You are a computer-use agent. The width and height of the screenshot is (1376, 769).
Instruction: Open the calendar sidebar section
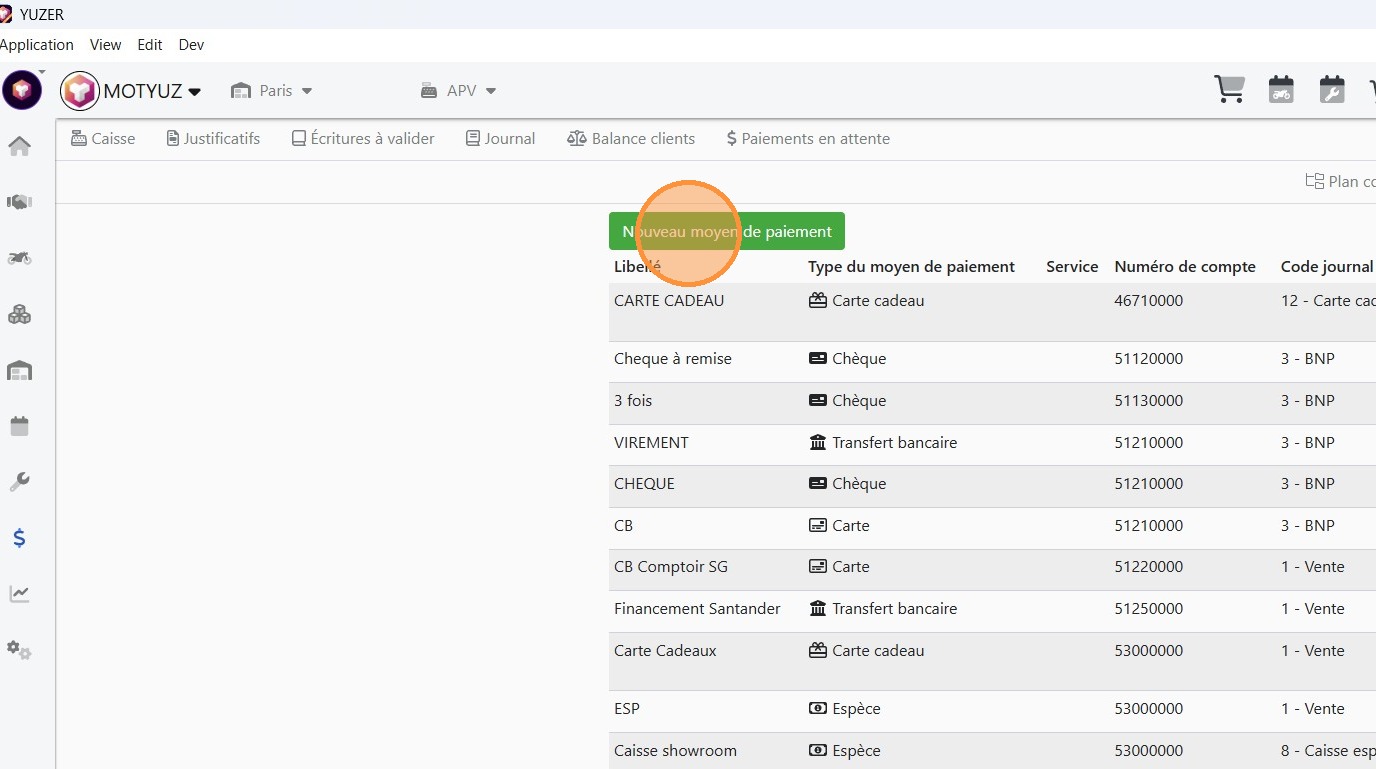tap(20, 427)
